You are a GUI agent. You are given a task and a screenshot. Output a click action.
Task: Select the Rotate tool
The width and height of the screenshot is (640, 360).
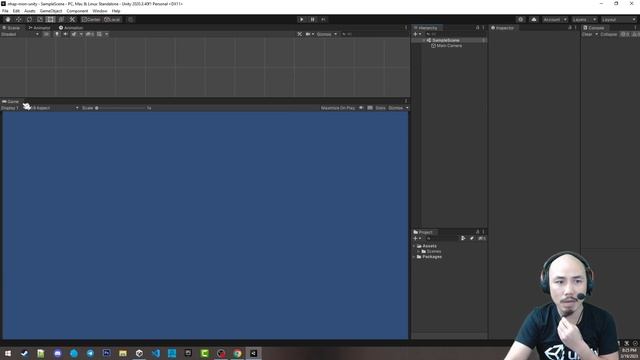[x=29, y=20]
